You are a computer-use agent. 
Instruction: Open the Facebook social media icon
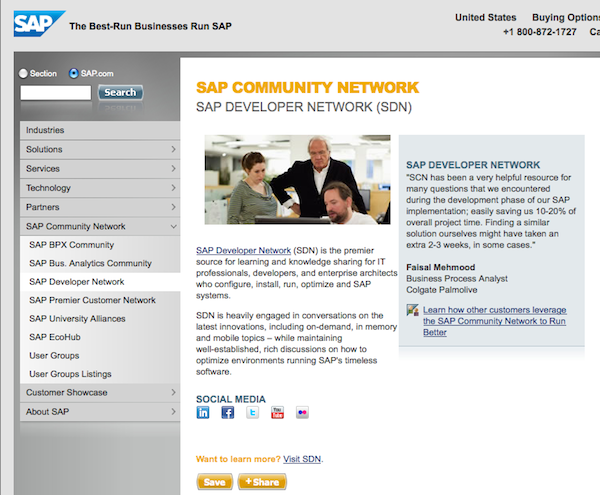point(228,412)
